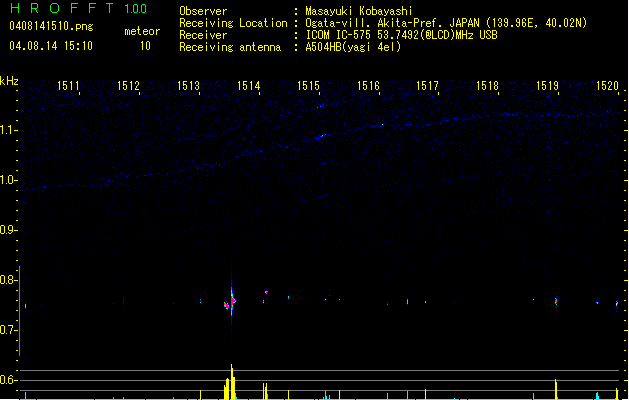
Task: Click the date stamp 04.08.14 15:10
Action: point(51,46)
